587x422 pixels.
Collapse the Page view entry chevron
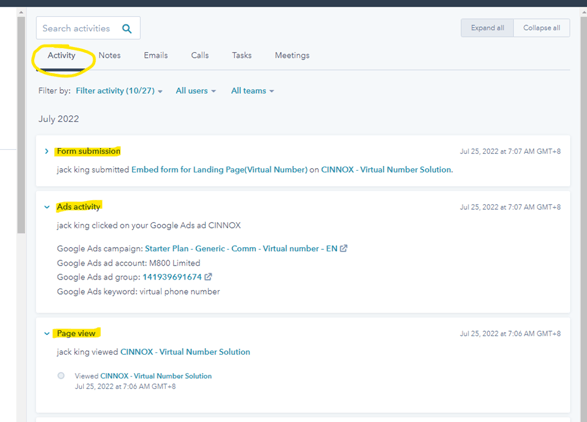[x=47, y=334]
